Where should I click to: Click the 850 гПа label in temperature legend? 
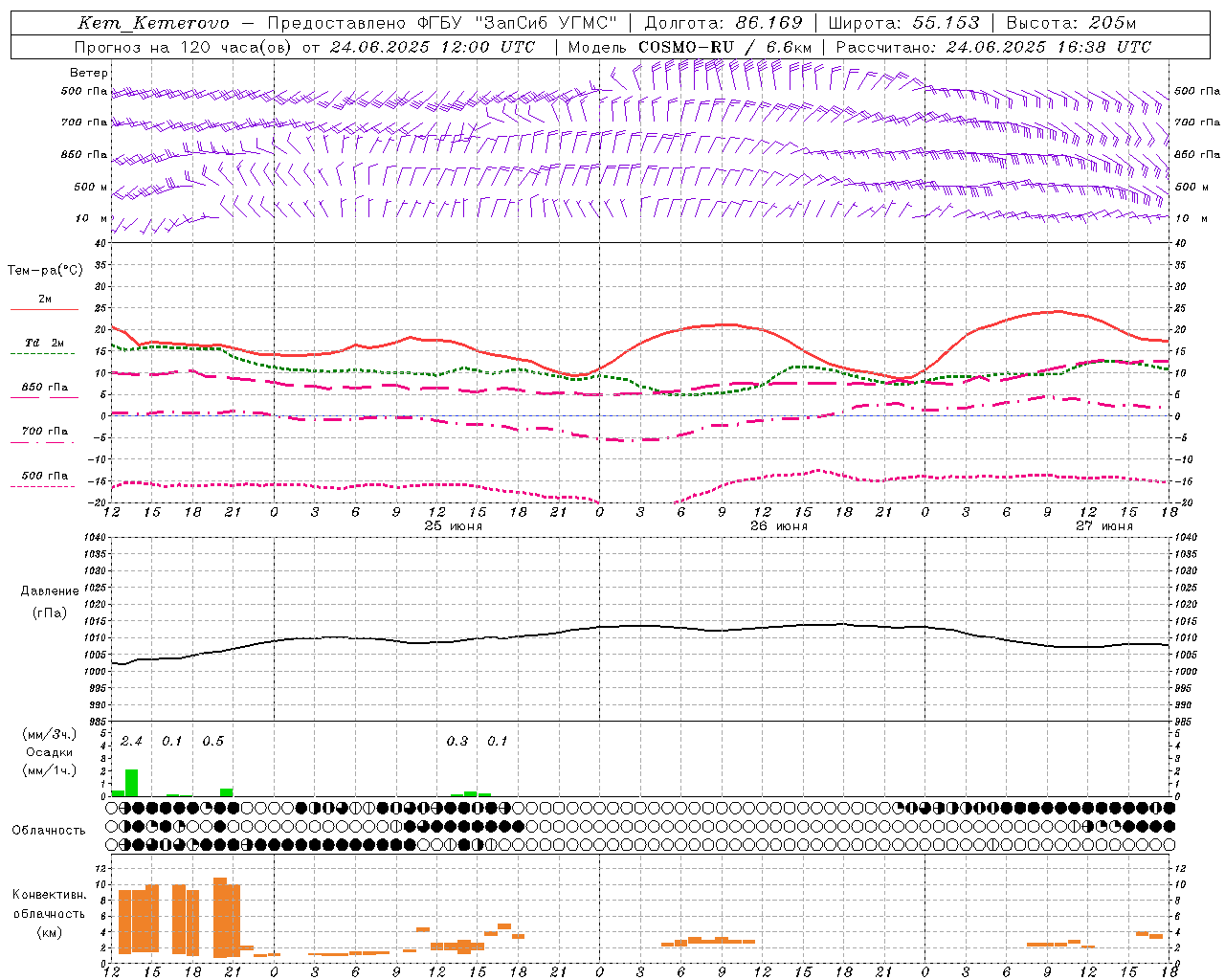point(44,388)
